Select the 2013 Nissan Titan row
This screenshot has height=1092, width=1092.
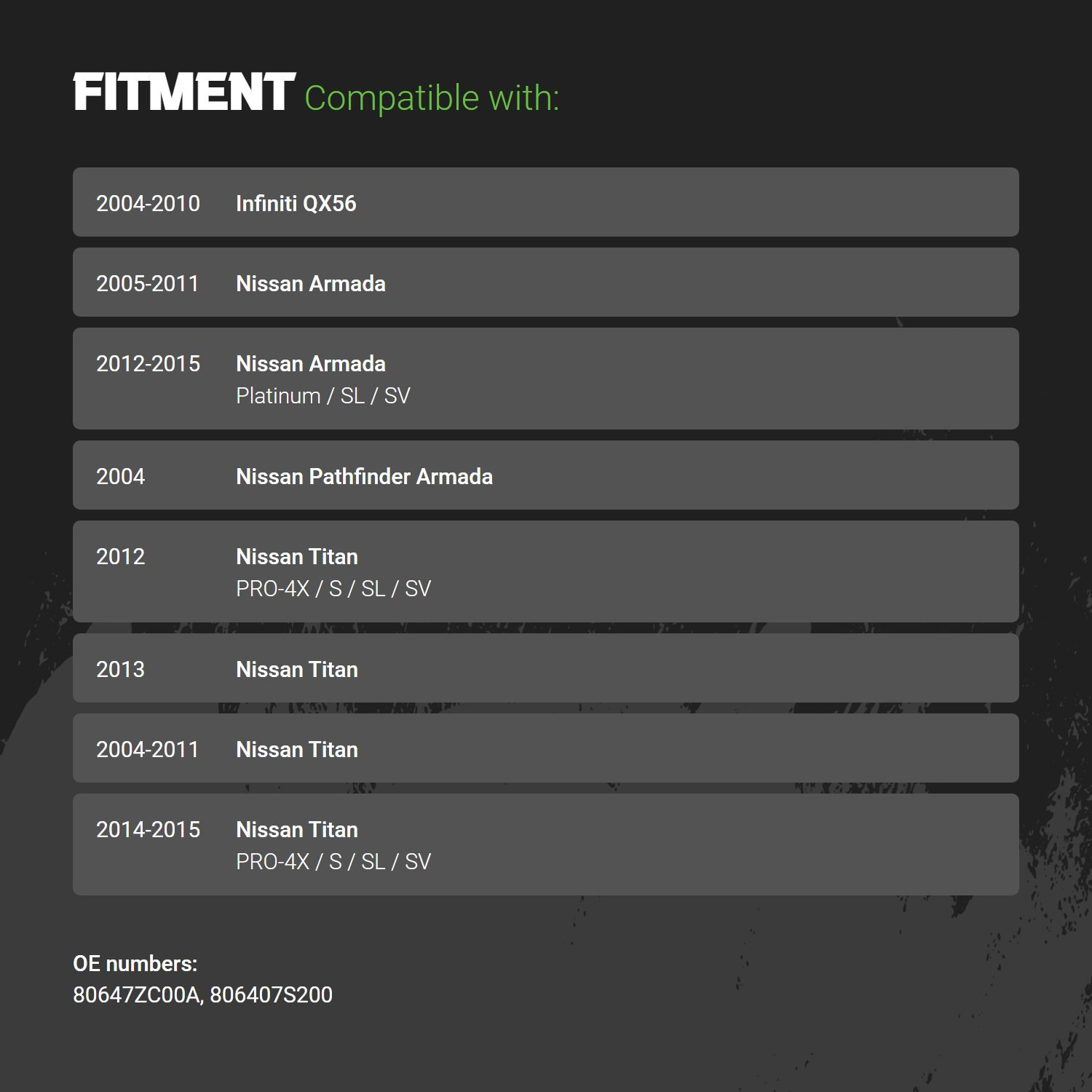(546, 668)
